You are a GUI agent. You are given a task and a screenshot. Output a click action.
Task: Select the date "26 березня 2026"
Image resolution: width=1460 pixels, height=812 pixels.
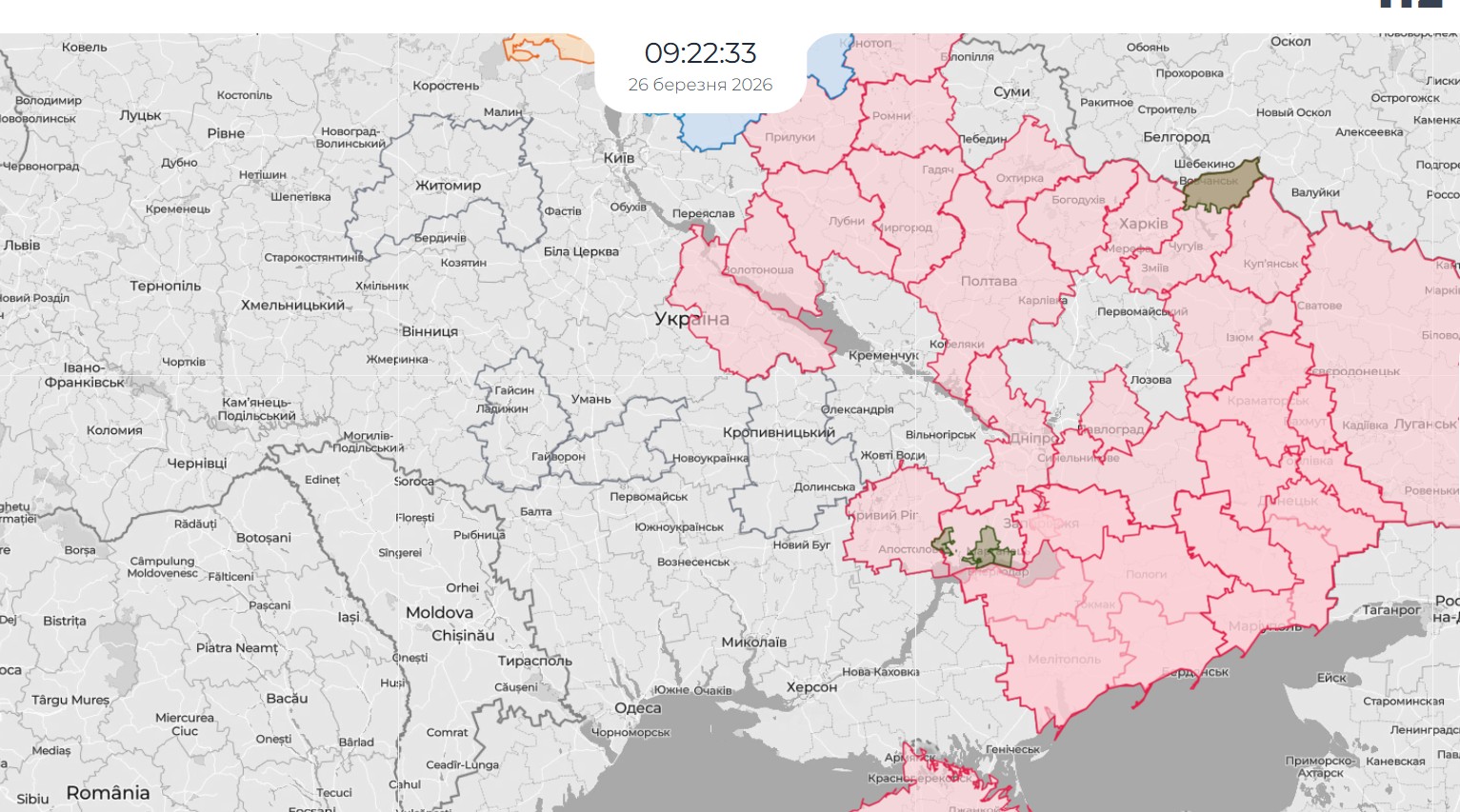700,85
